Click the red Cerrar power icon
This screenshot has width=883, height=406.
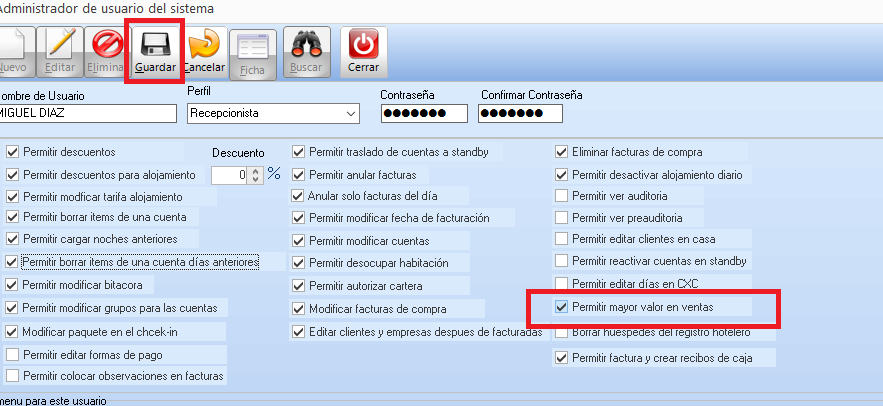click(x=363, y=46)
